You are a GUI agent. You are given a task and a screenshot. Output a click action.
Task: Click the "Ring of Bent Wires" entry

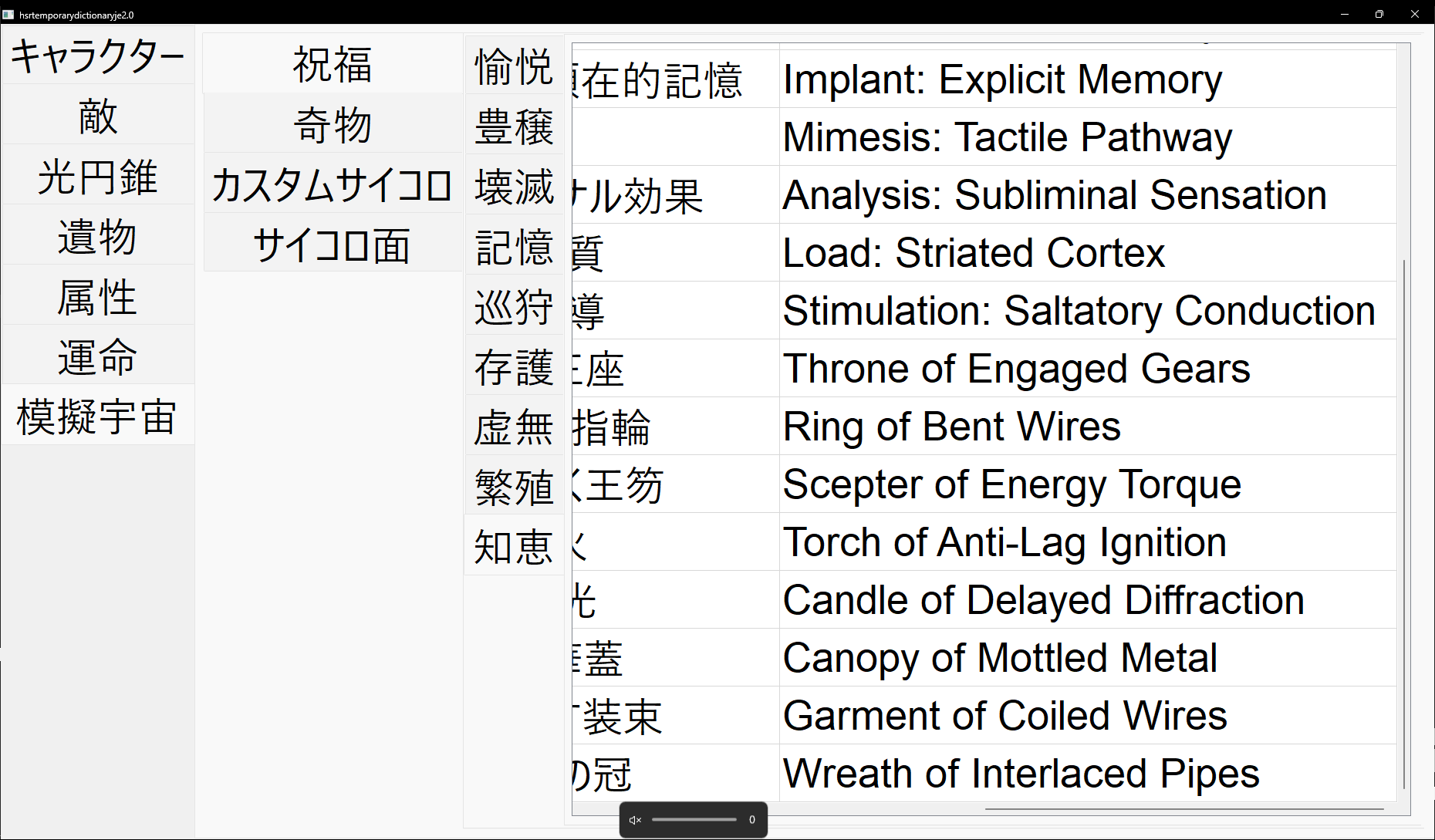(951, 427)
